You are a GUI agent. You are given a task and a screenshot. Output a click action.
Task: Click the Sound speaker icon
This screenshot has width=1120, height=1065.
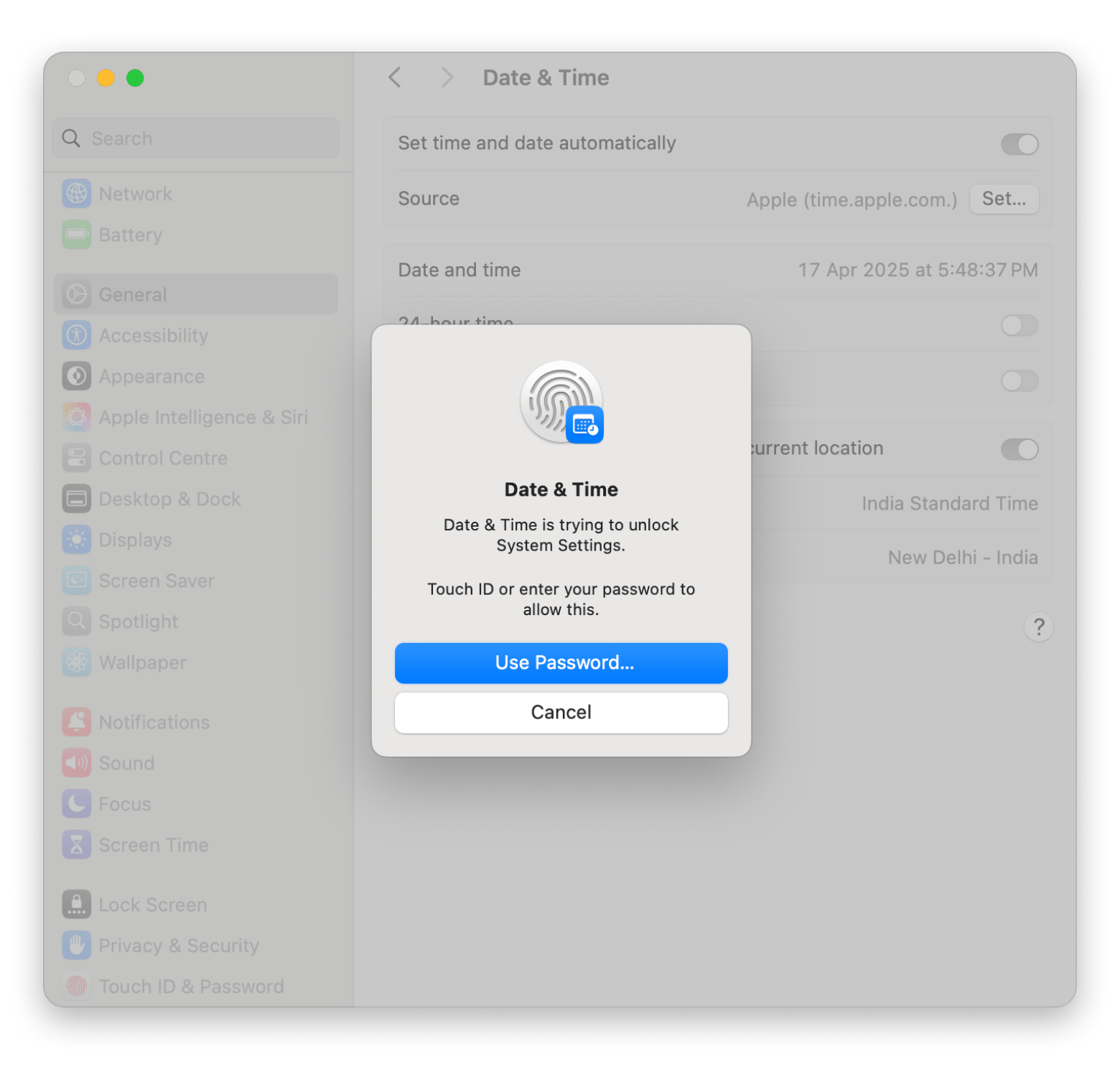(x=76, y=763)
